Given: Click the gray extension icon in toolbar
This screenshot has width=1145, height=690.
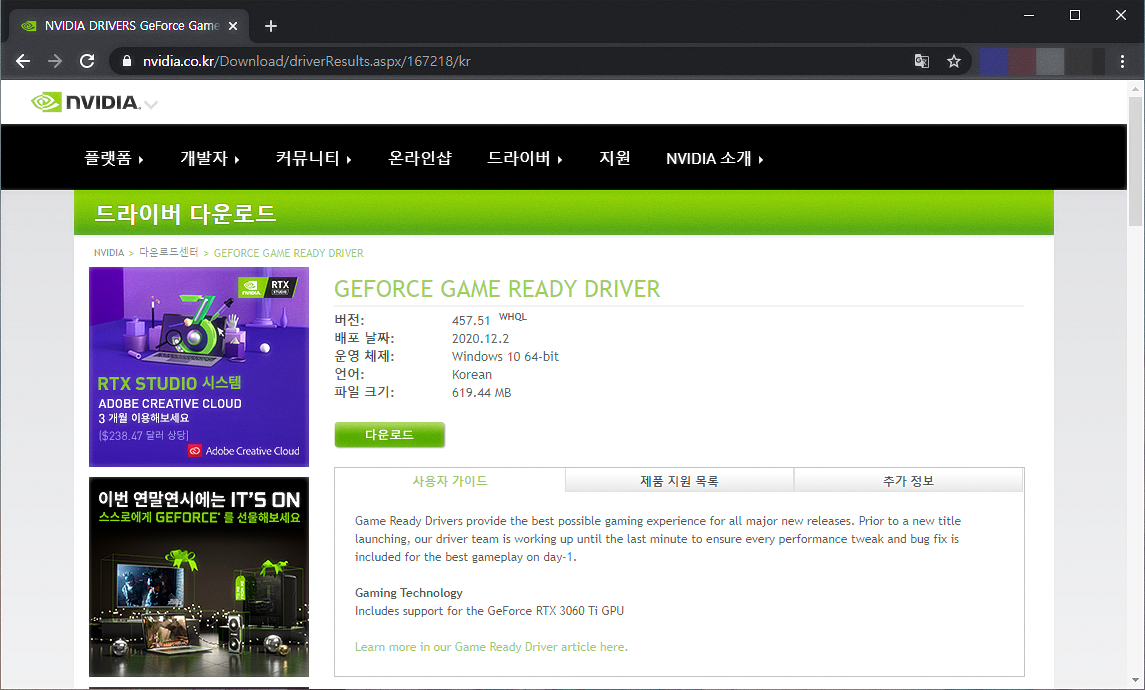Looking at the screenshot, I should [x=1050, y=61].
